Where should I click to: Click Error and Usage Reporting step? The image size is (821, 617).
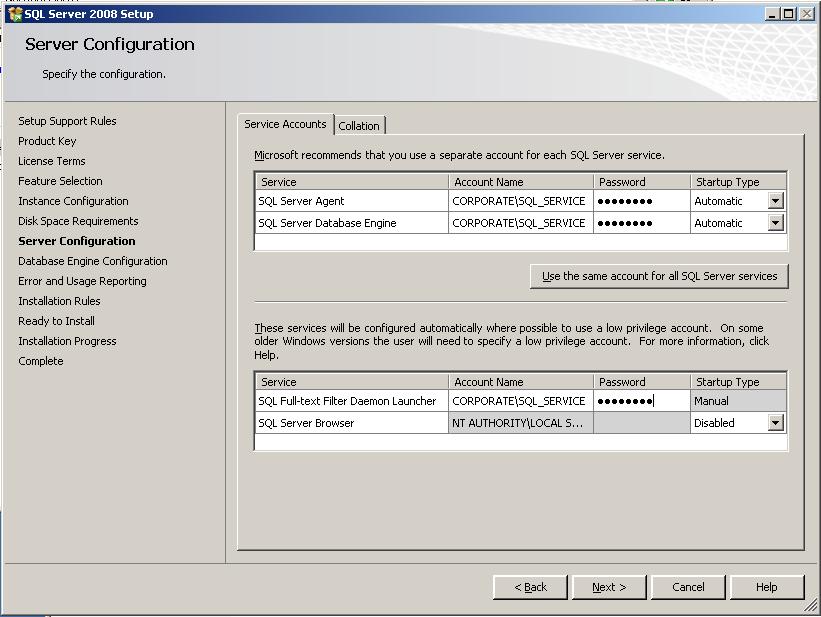pos(82,281)
